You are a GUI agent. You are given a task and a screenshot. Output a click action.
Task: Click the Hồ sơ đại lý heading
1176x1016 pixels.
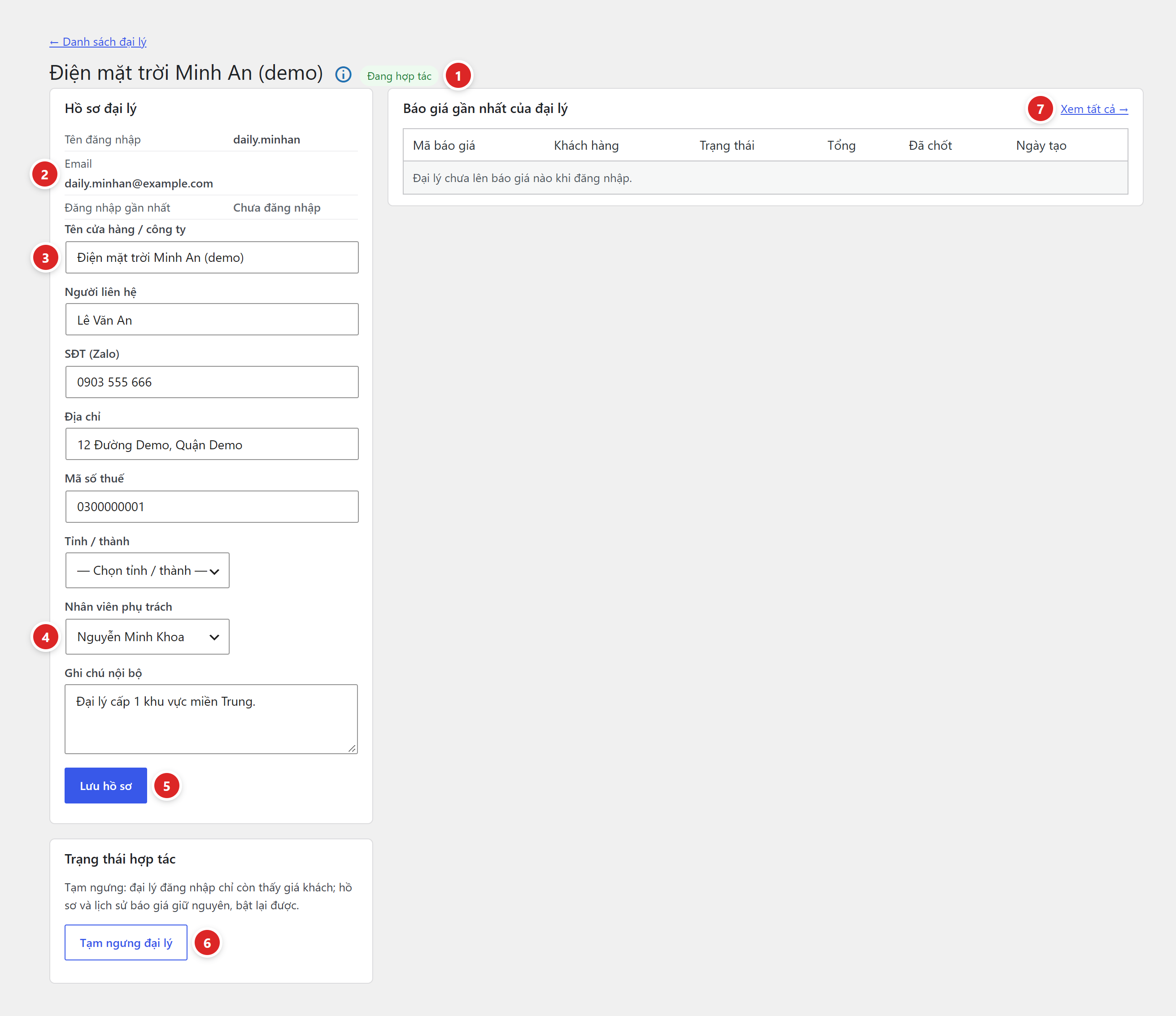point(100,109)
